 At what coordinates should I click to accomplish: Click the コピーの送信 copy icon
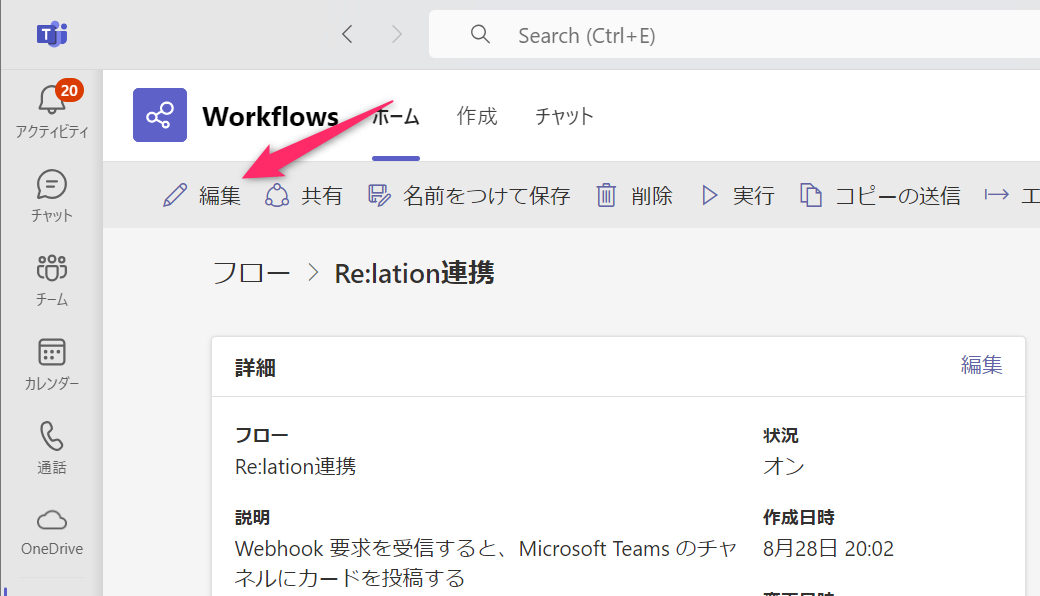[x=811, y=196]
